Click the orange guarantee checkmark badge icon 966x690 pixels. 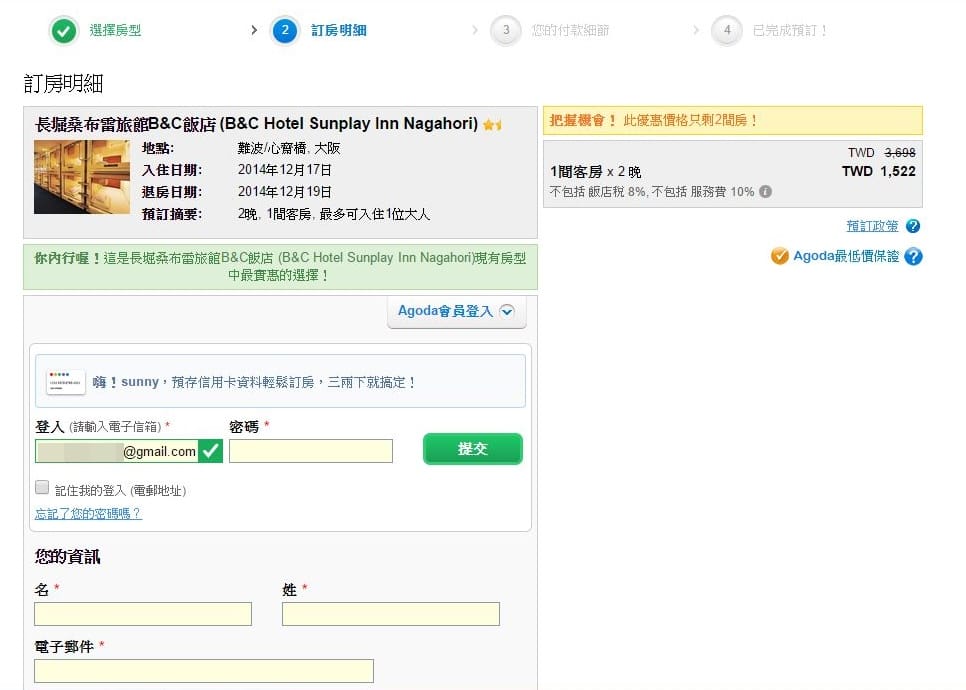coord(780,257)
